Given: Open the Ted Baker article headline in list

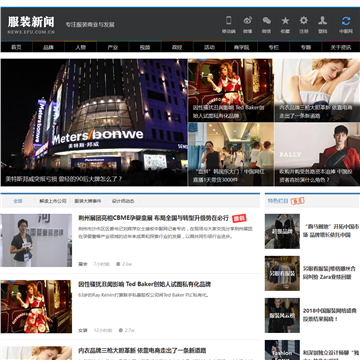Looking at the screenshot, I should click(144, 284).
